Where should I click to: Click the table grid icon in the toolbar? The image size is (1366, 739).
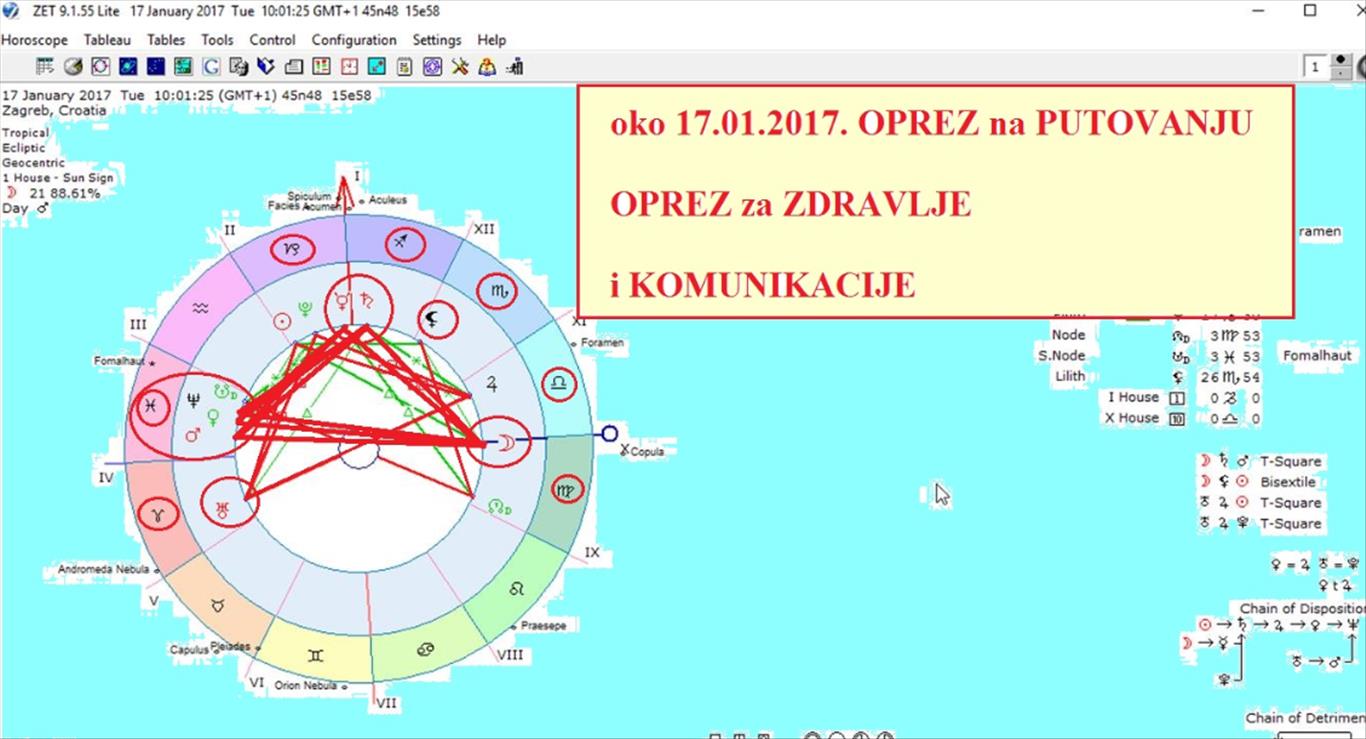(x=45, y=67)
